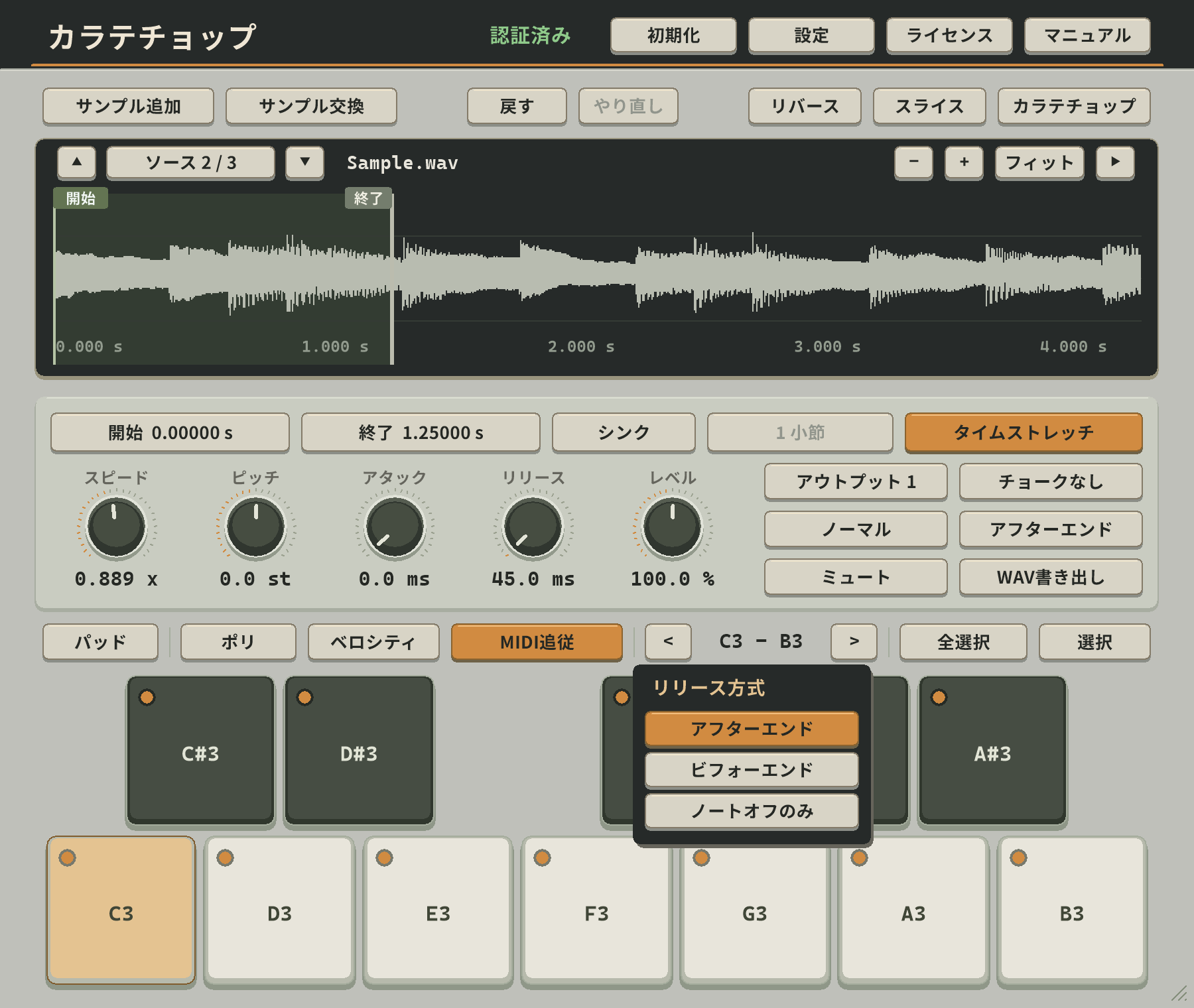Click the 終了 1.25000 s field
1194x1008 pixels.
(x=421, y=432)
